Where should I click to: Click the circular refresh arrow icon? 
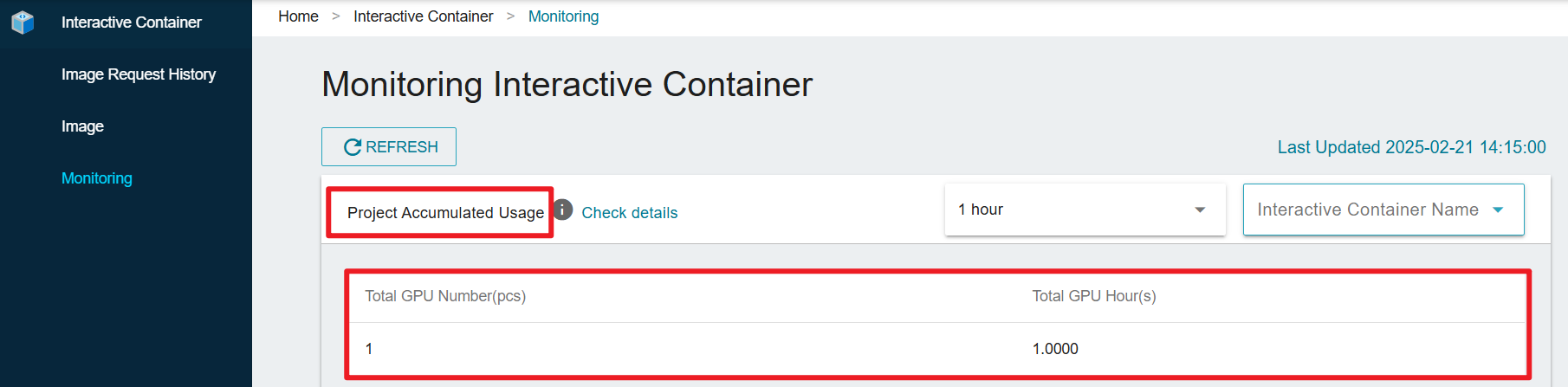tap(353, 147)
